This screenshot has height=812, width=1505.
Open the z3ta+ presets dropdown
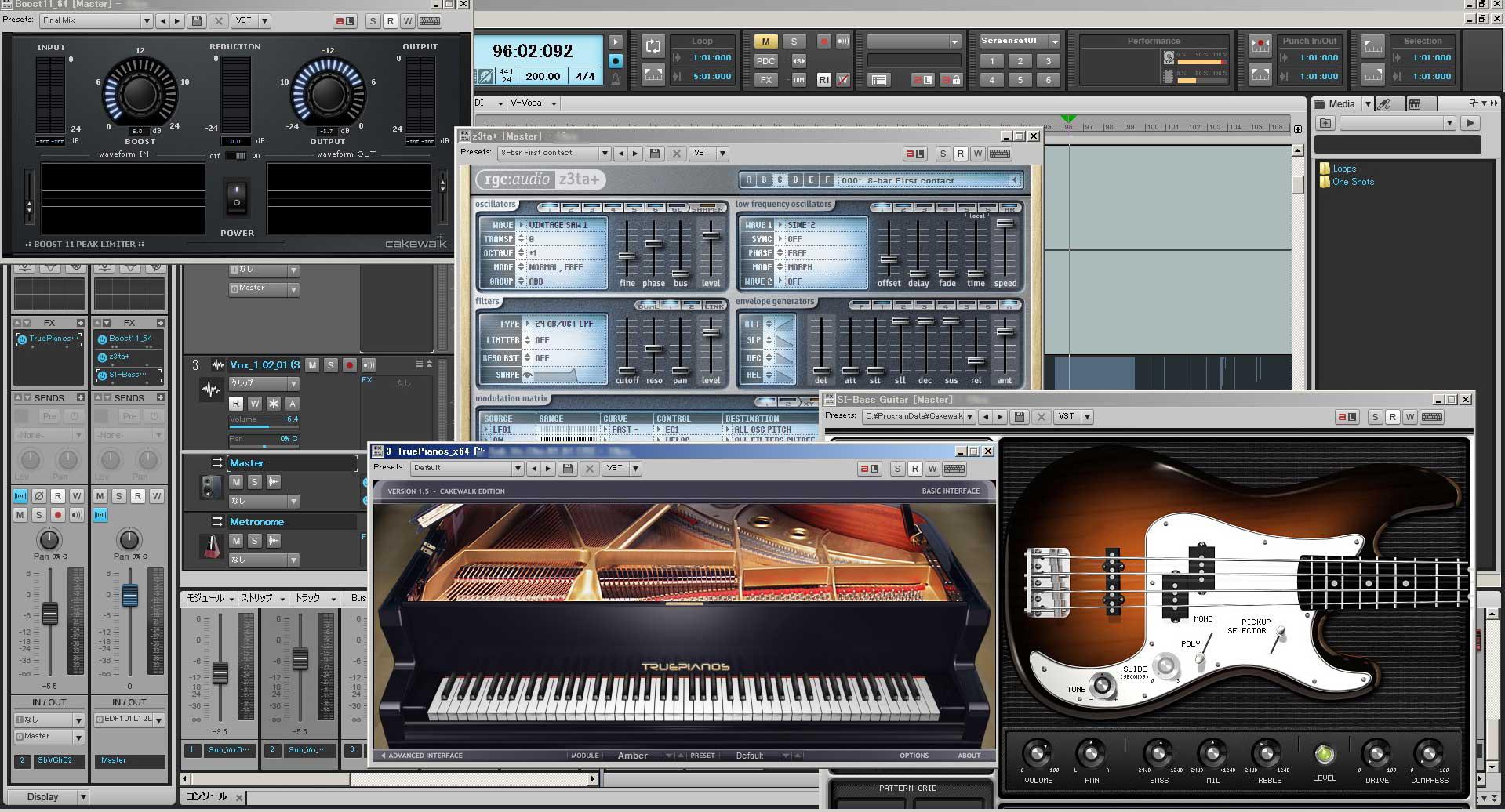(x=604, y=154)
